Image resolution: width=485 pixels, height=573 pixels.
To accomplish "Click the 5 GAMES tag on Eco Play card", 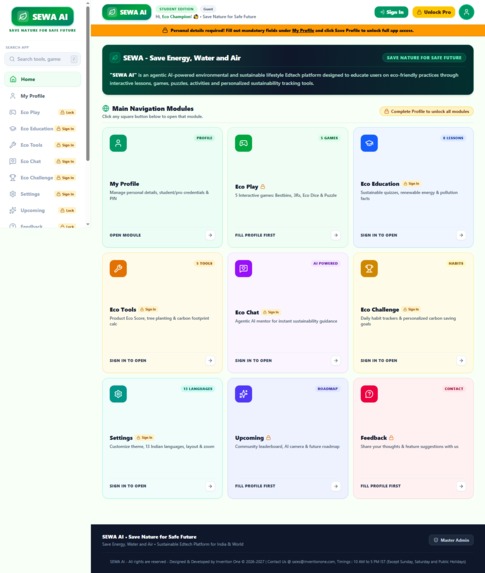I will [x=330, y=138].
